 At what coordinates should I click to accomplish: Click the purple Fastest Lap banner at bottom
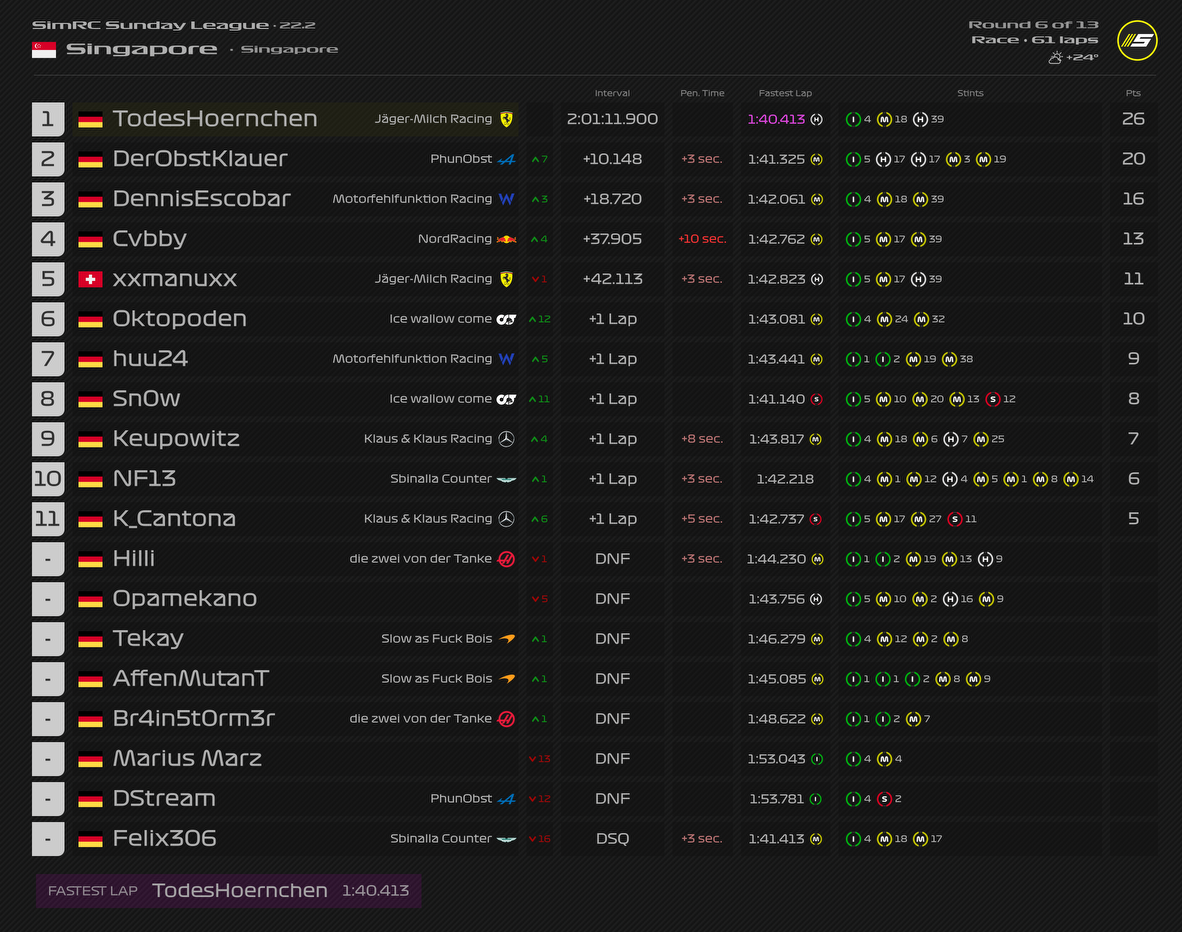click(x=229, y=890)
